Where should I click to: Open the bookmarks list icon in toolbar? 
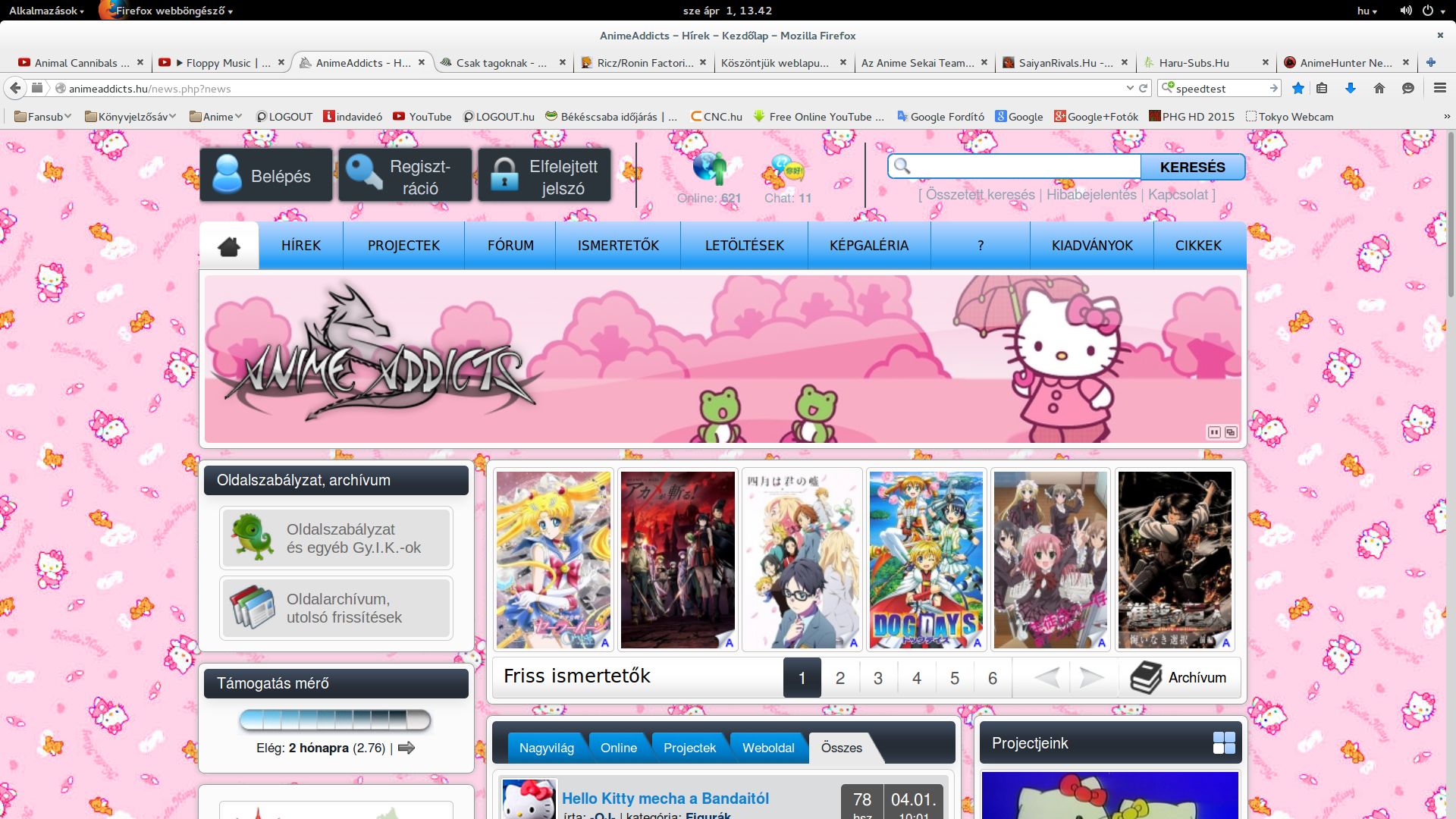(x=1322, y=89)
